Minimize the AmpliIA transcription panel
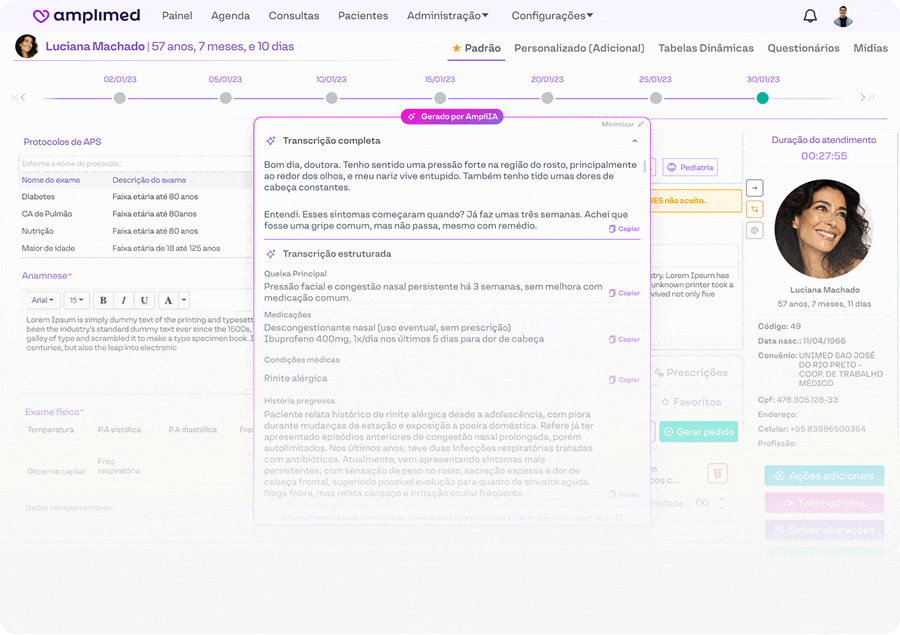 point(622,124)
